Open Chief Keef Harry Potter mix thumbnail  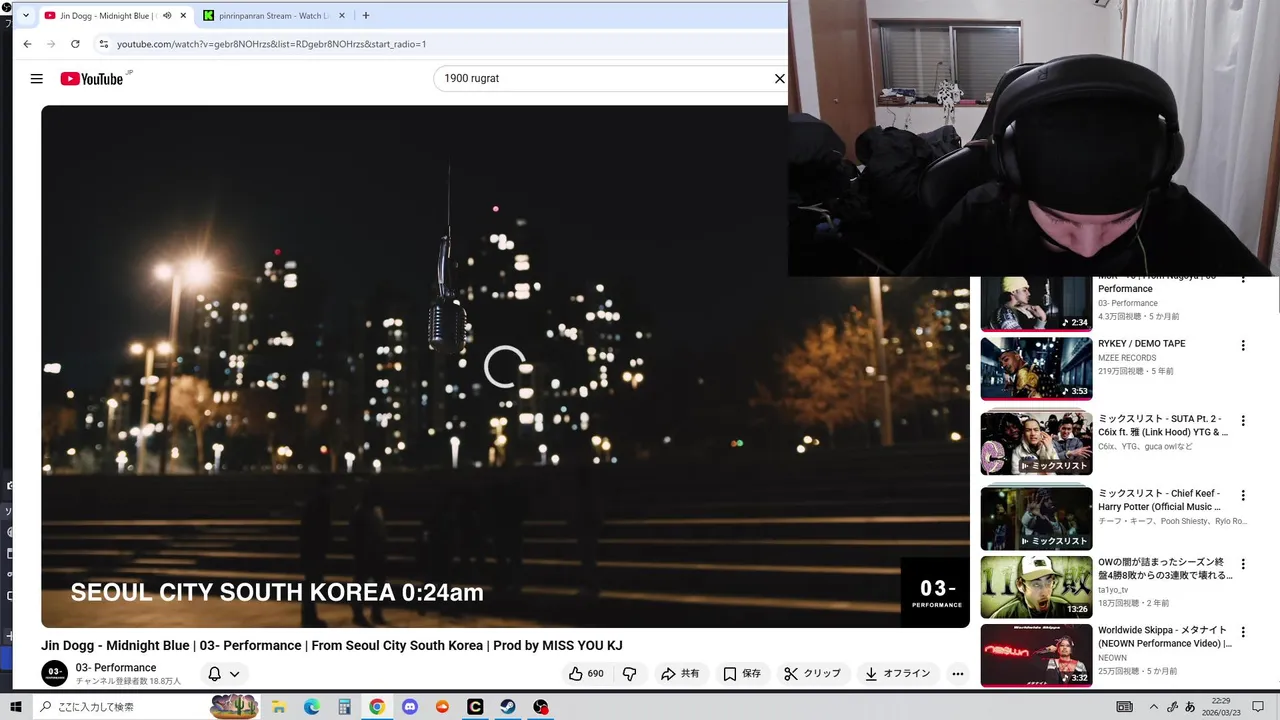point(1036,518)
